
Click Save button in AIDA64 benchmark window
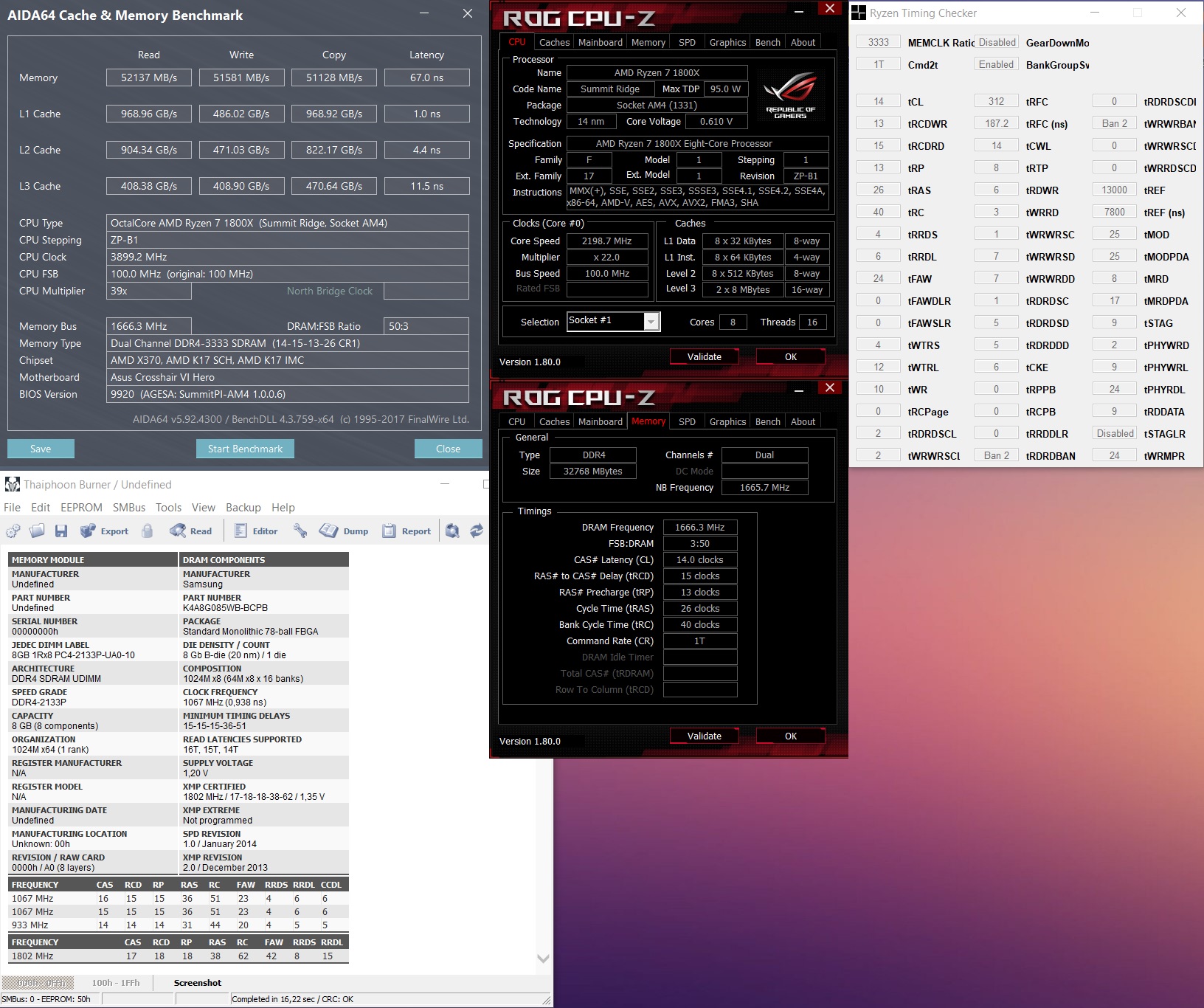coord(41,449)
